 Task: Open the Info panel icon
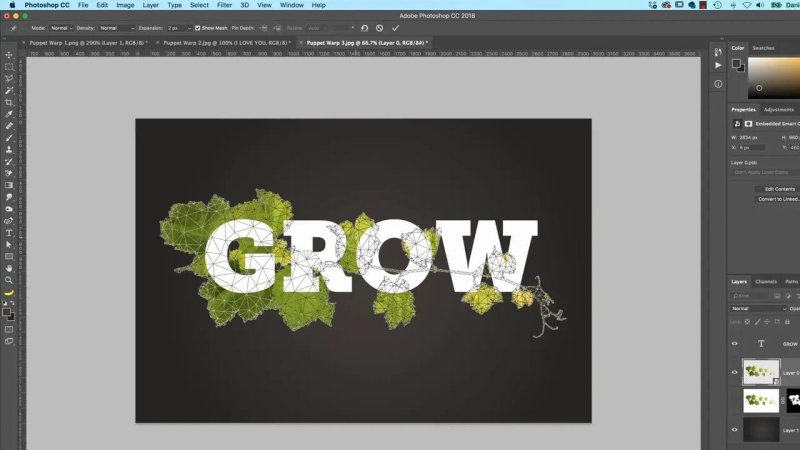click(718, 84)
